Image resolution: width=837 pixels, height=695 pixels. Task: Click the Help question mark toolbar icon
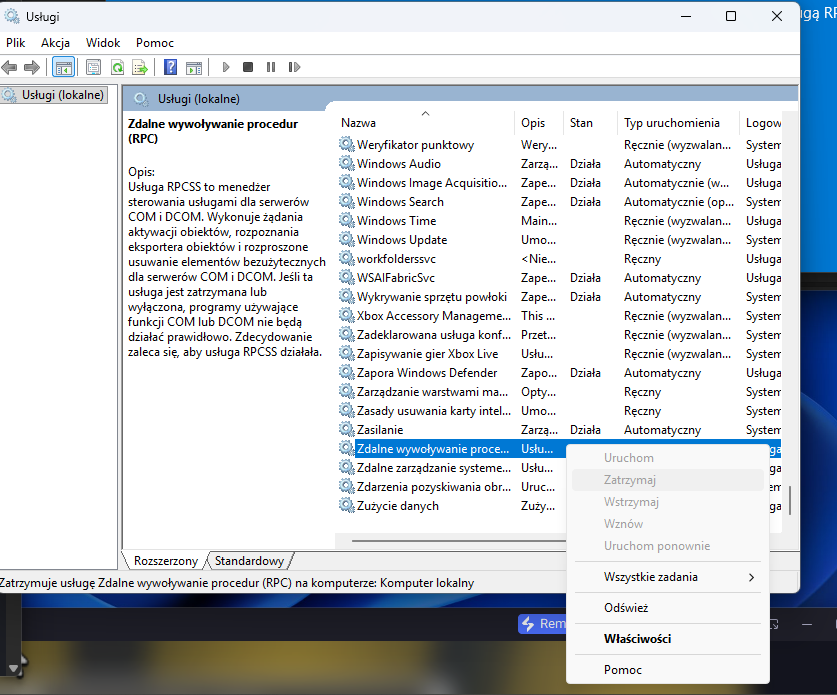click(170, 67)
